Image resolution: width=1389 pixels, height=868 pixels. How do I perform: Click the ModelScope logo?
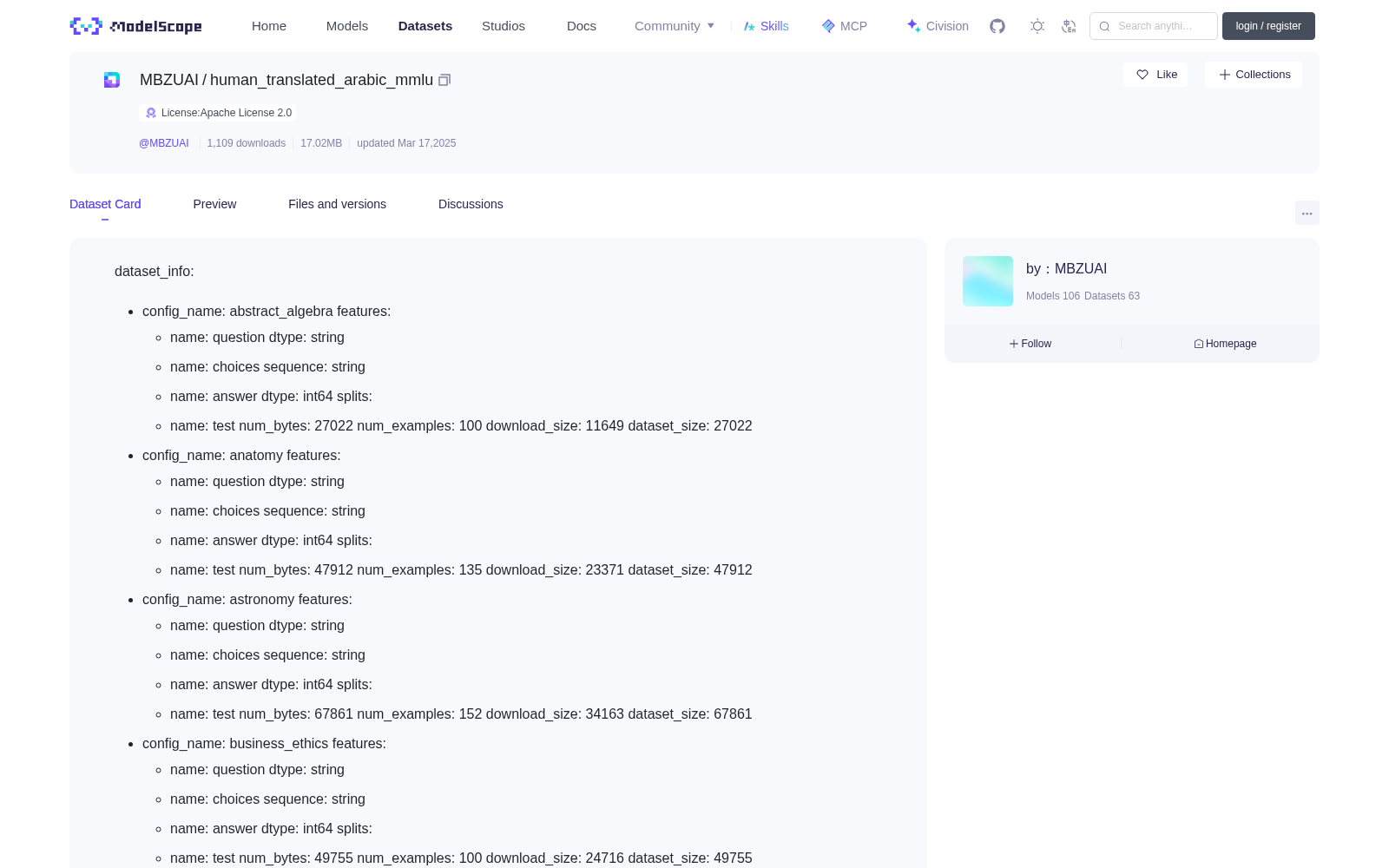(x=136, y=26)
